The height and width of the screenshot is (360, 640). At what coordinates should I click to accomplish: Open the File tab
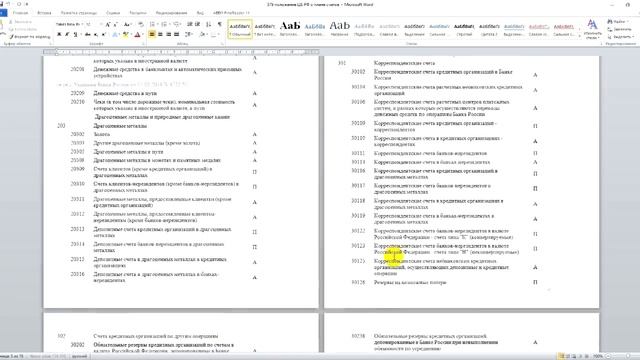click(3, 13)
